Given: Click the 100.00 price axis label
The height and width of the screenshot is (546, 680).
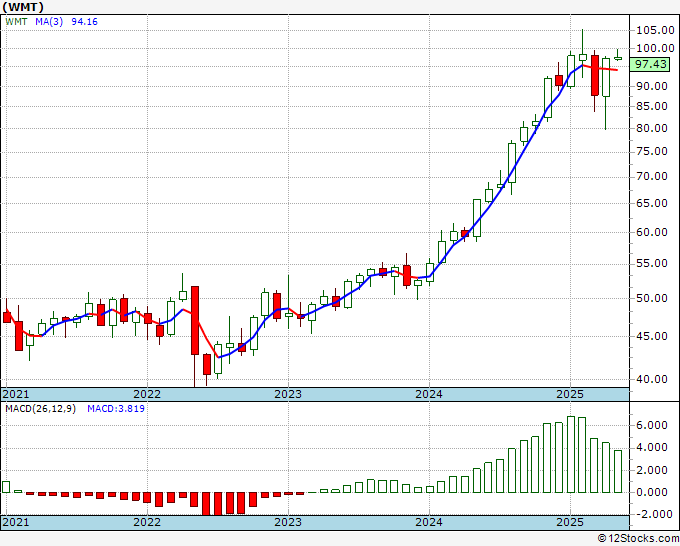Looking at the screenshot, I should tap(655, 48).
